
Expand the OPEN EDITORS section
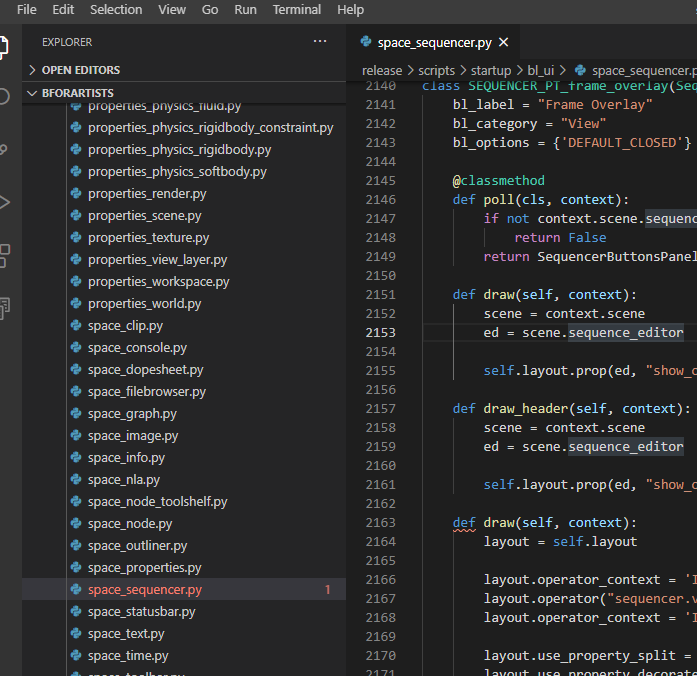tap(32, 70)
